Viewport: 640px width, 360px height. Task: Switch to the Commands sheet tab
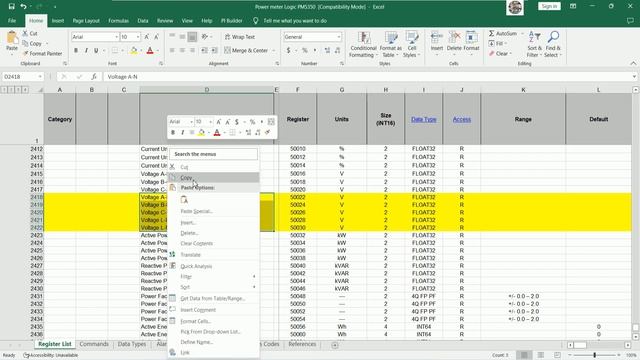pyautogui.click(x=94, y=344)
